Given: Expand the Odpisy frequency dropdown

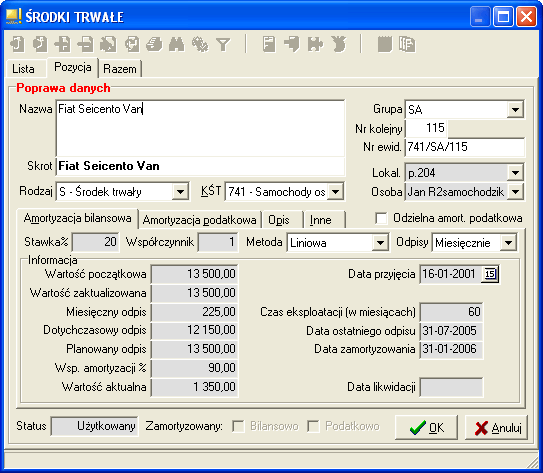Looking at the screenshot, I should pos(508,243).
